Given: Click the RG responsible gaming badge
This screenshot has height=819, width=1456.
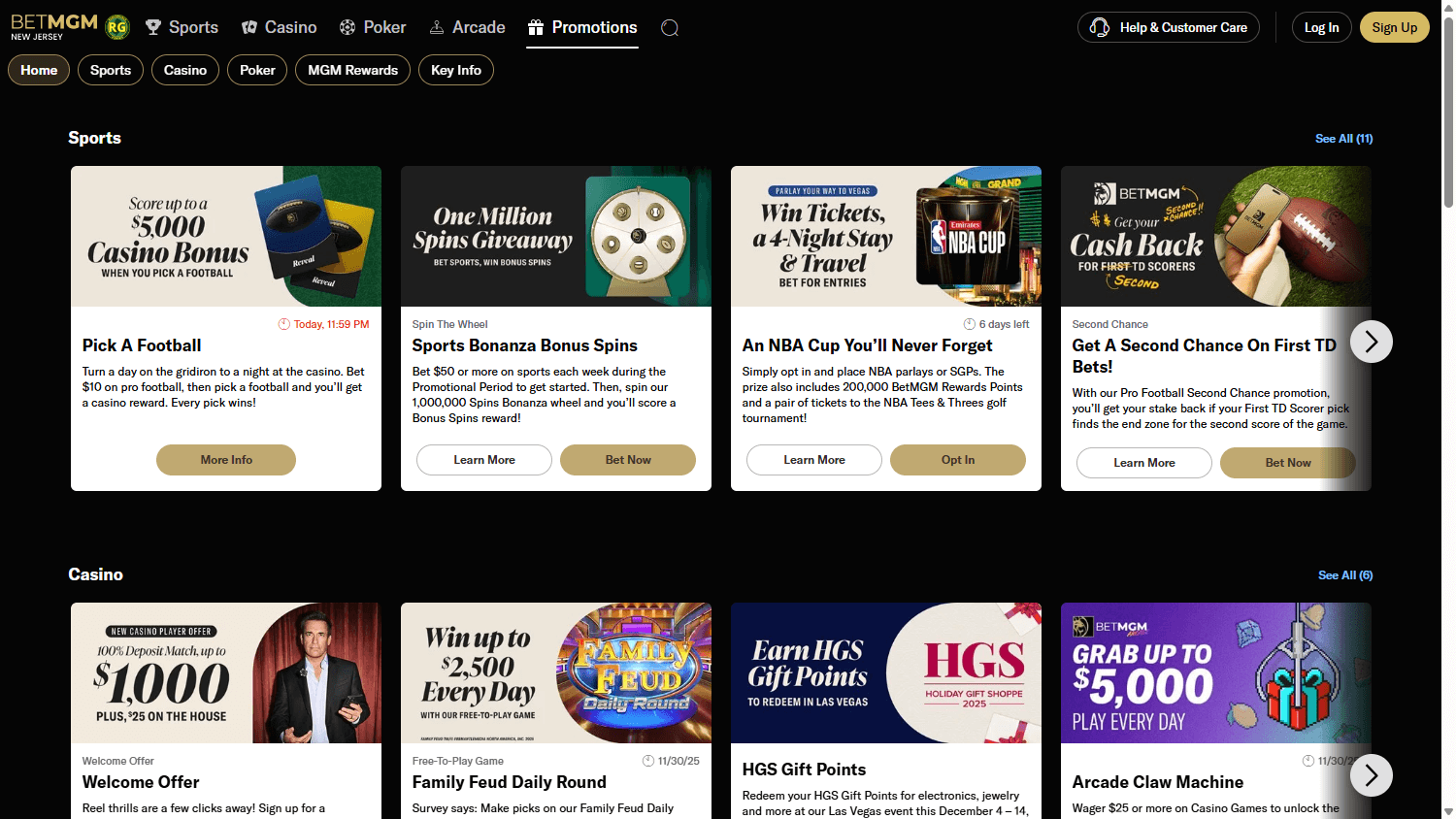Looking at the screenshot, I should pos(116,28).
